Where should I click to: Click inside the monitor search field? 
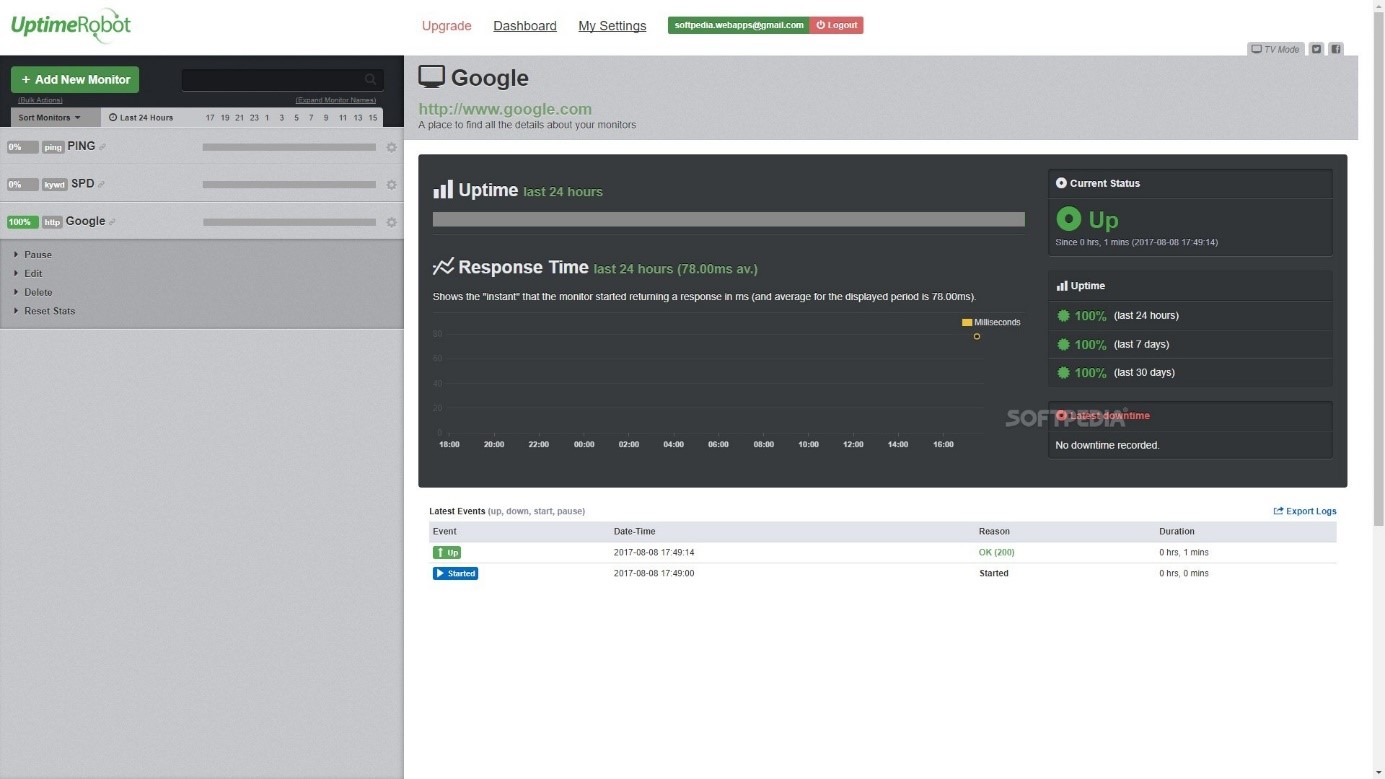tap(270, 80)
